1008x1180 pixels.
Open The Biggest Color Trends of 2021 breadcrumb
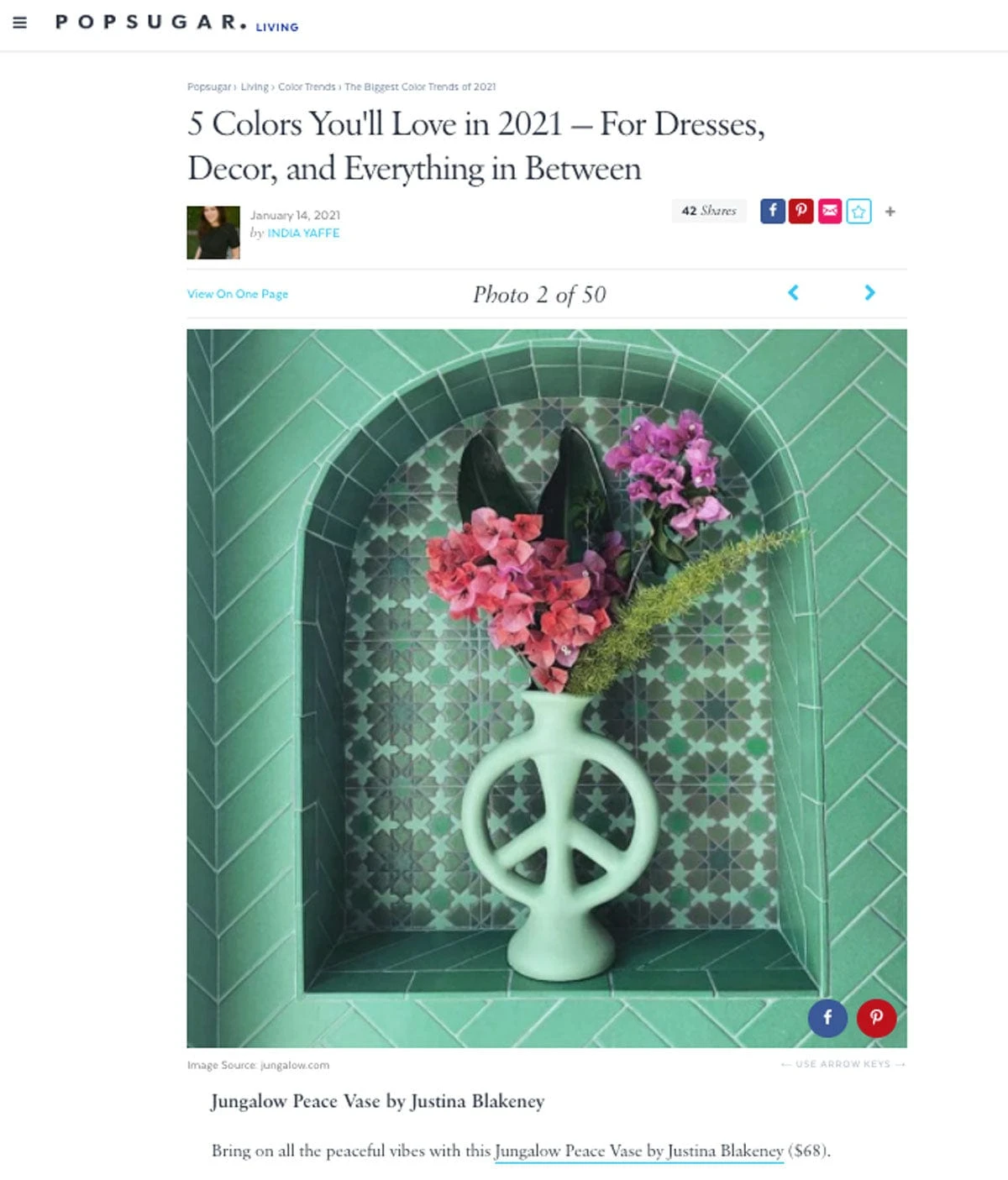pyautogui.click(x=420, y=87)
